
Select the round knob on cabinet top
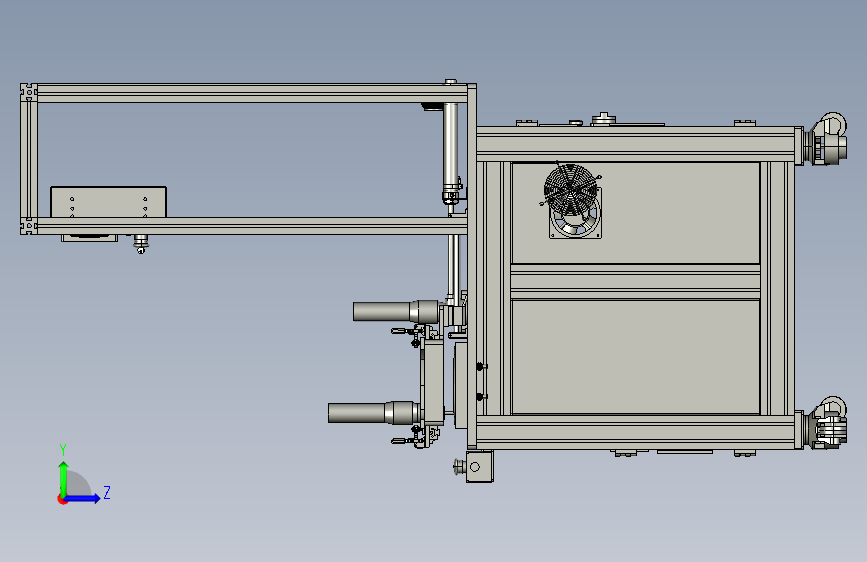pos(604,119)
